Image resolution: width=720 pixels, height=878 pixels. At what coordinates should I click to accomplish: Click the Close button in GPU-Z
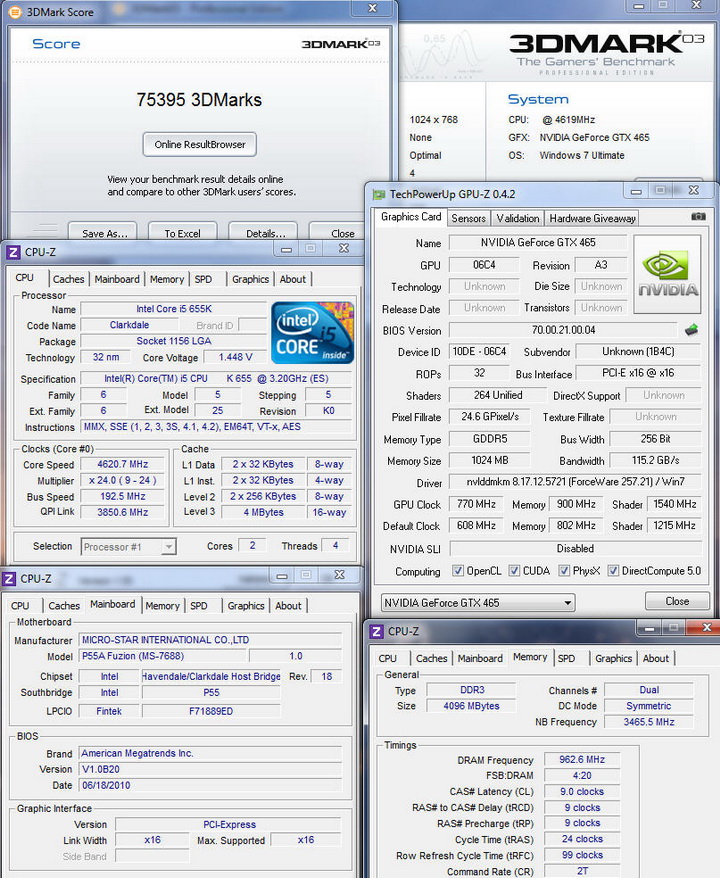tap(677, 601)
